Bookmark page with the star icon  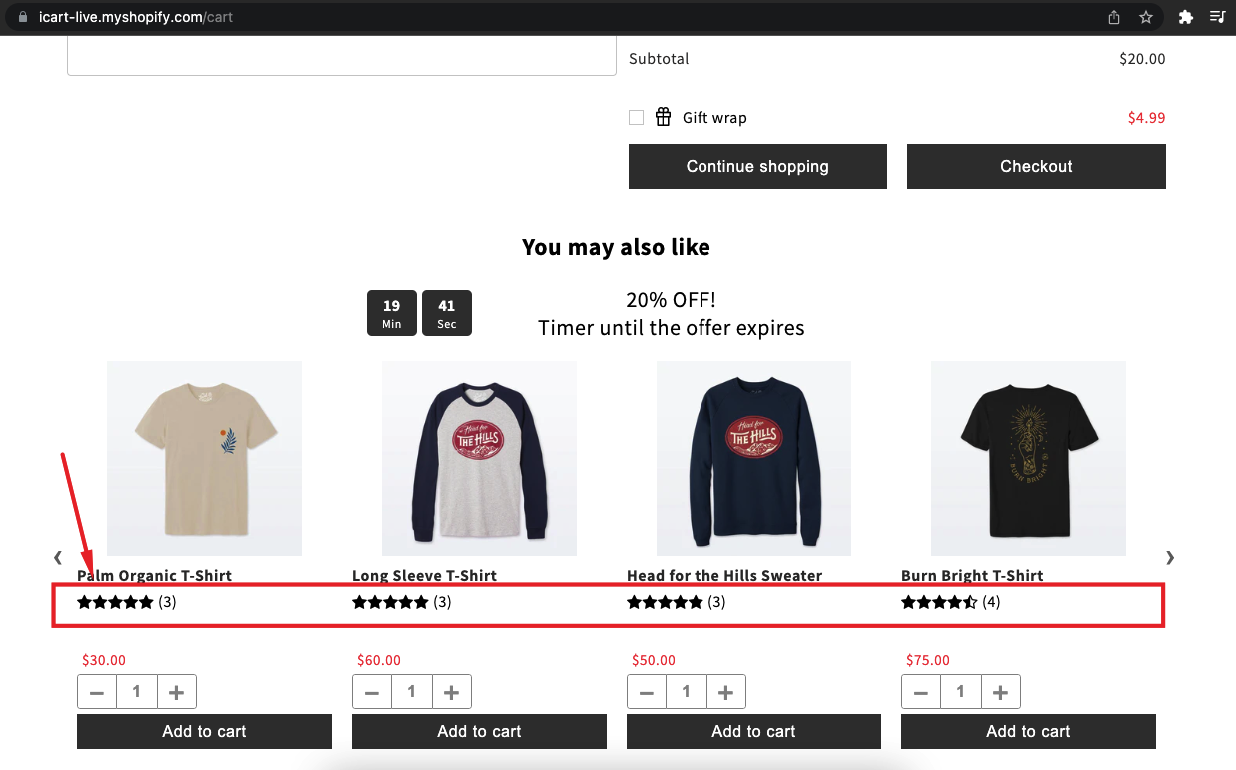1146,17
